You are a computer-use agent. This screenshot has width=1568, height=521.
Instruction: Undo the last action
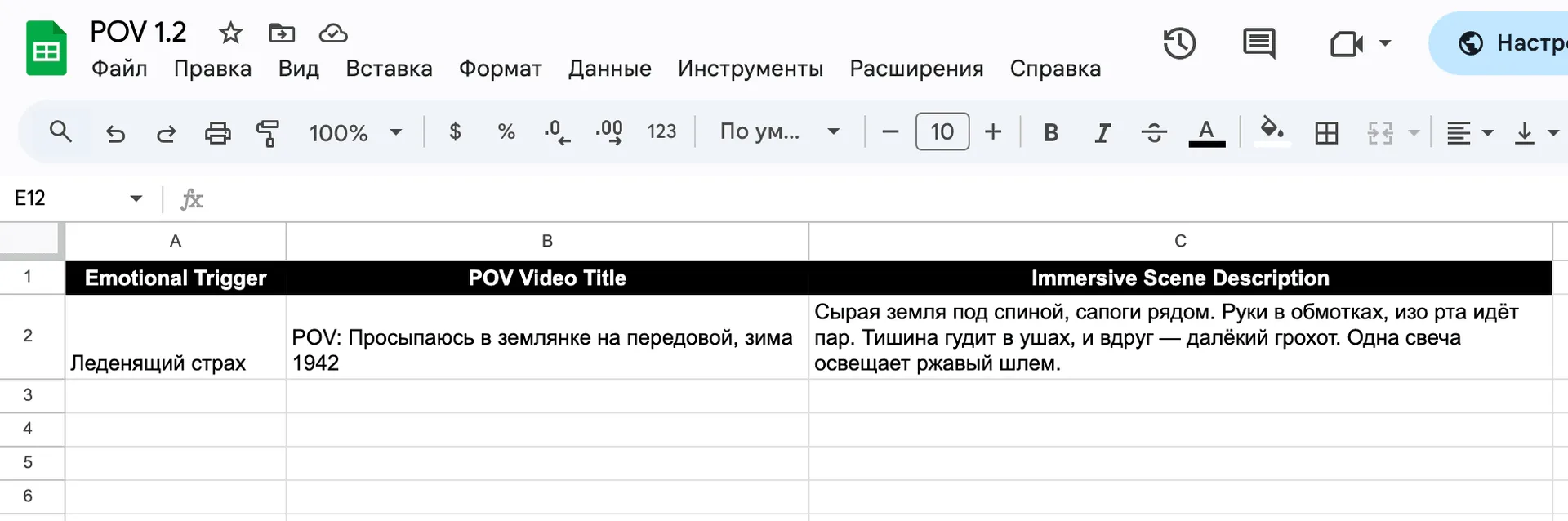(x=115, y=132)
